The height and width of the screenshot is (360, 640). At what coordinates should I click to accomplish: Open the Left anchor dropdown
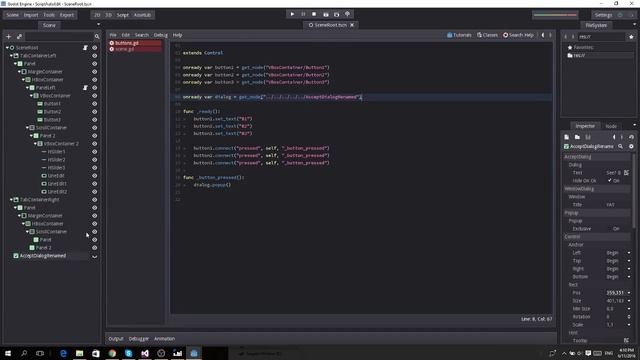[x=629, y=253]
